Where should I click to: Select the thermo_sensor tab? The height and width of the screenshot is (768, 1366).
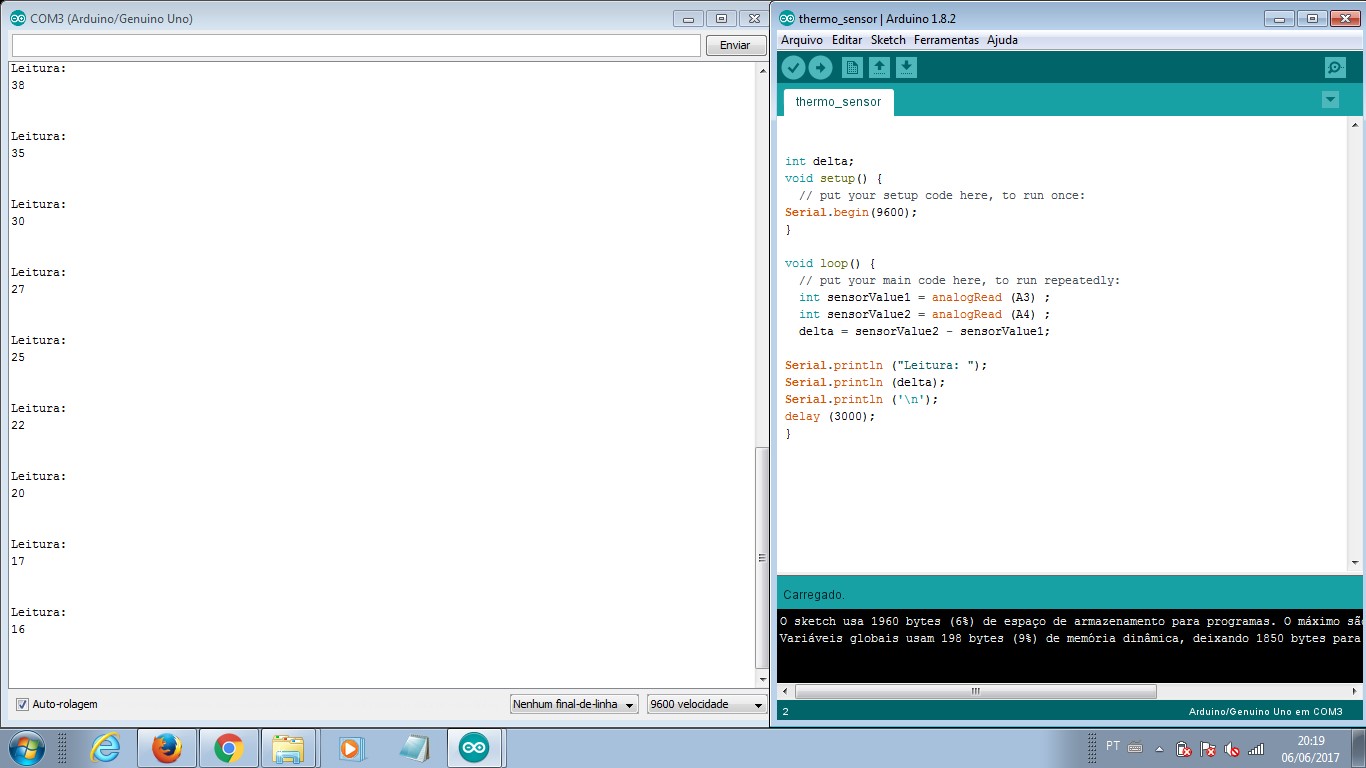click(839, 102)
